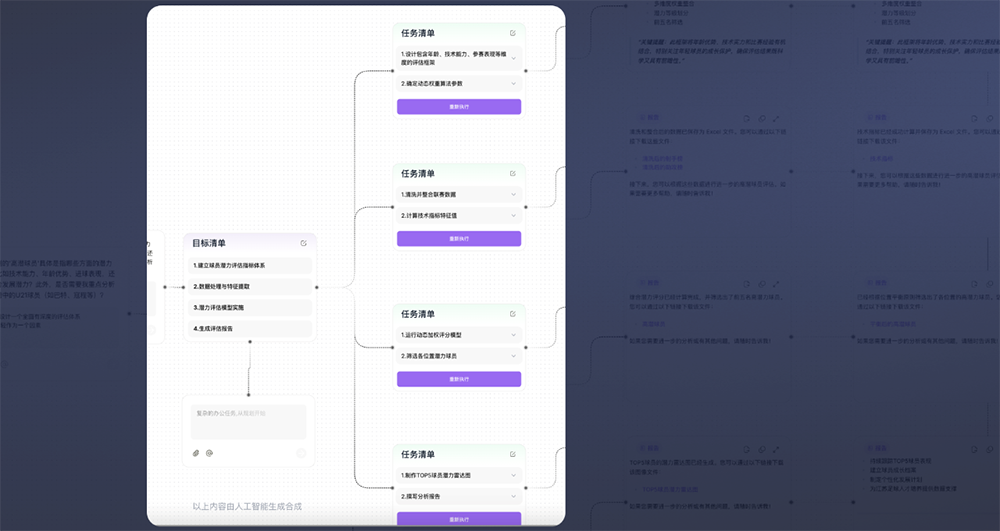Click the edit icon on the 目标清单 card
Viewport: 1000px width, 531px height.
304,243
